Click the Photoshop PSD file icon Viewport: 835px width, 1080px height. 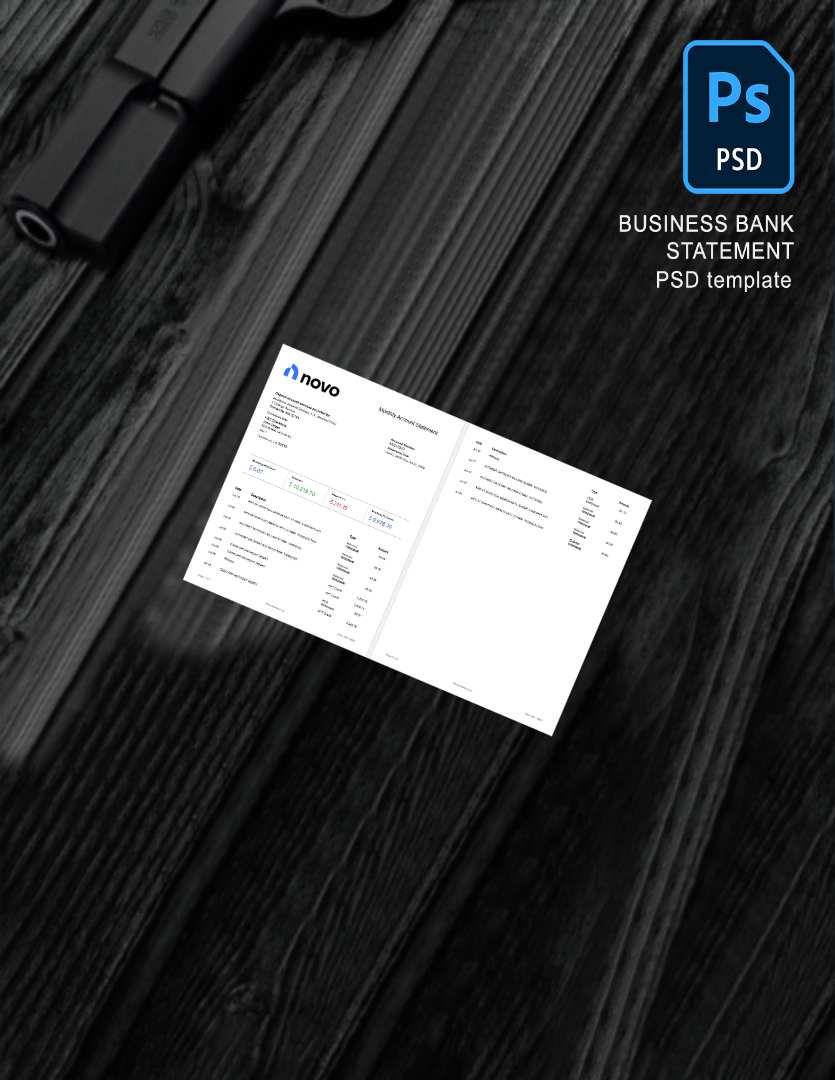point(738,116)
